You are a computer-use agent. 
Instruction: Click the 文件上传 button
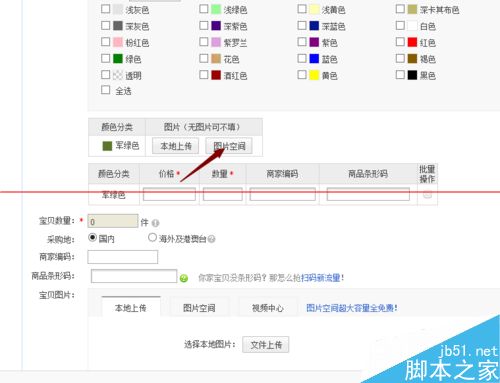point(266,345)
